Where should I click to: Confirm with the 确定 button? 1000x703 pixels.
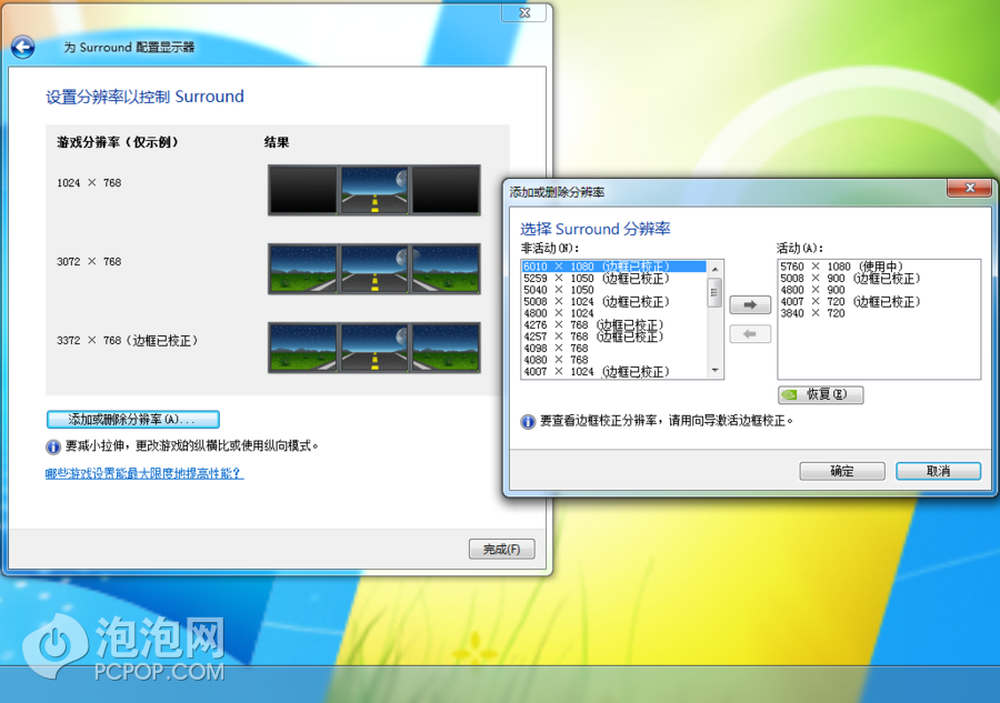pos(842,471)
